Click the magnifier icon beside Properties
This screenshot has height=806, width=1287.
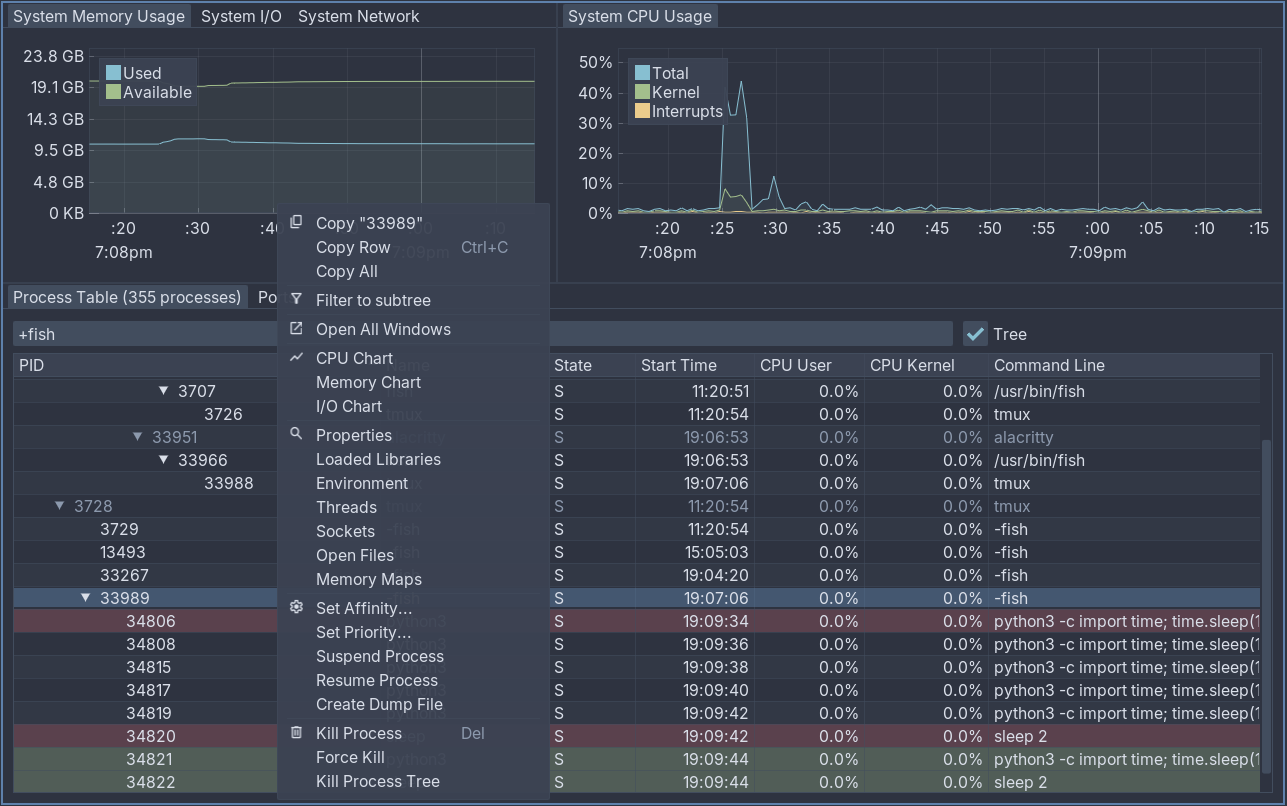[x=296, y=434]
